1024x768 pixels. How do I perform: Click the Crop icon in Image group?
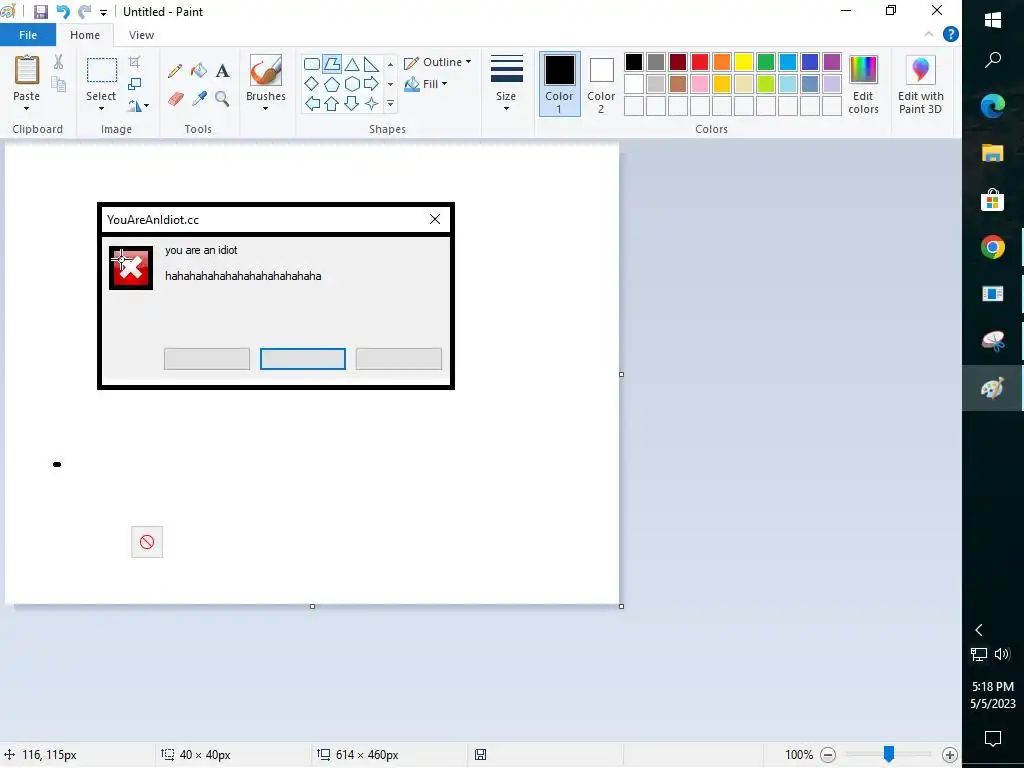click(135, 62)
